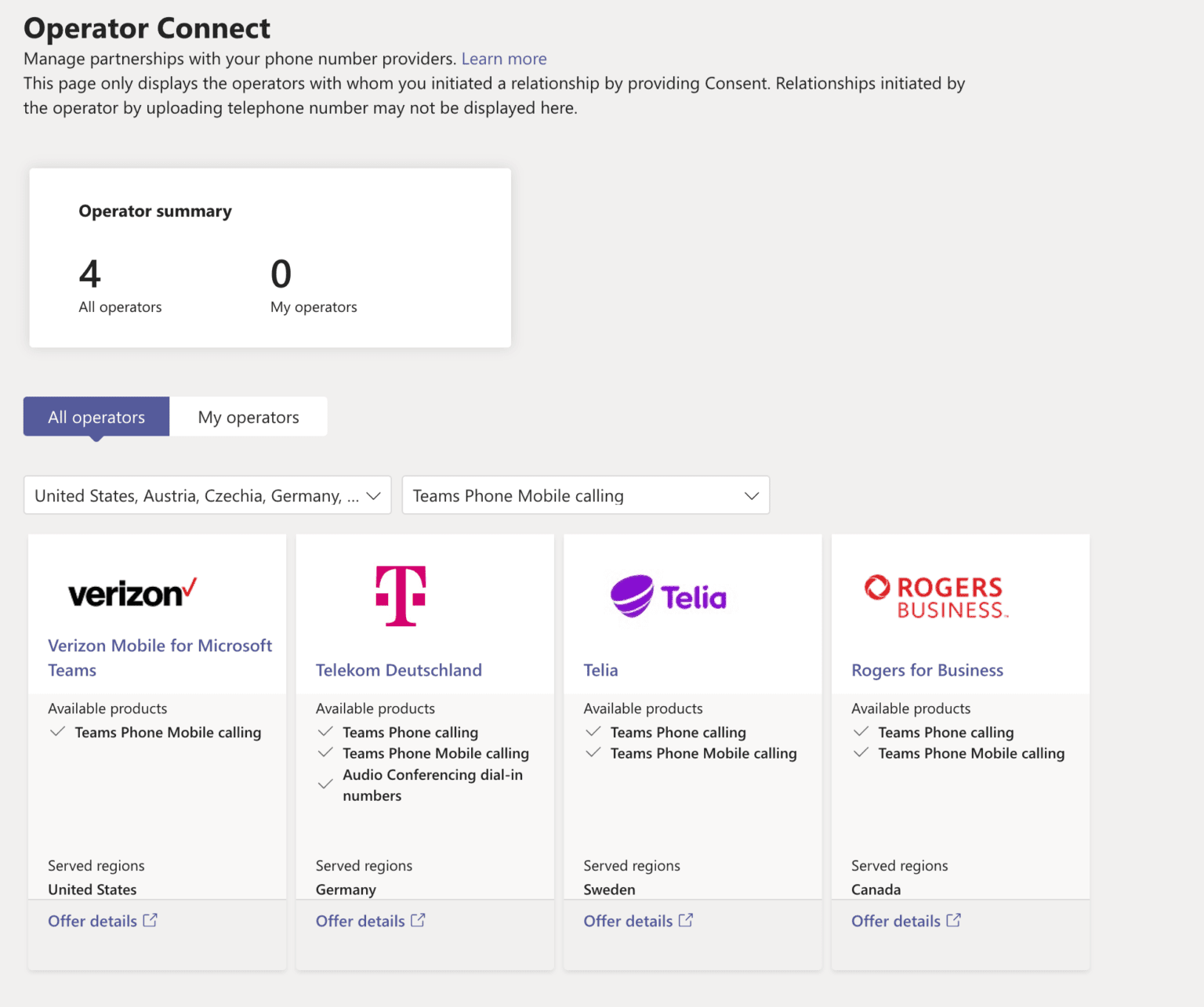This screenshot has width=1204, height=1007.
Task: Click the external link icon beside Telia Offer details
Action: coord(686,920)
